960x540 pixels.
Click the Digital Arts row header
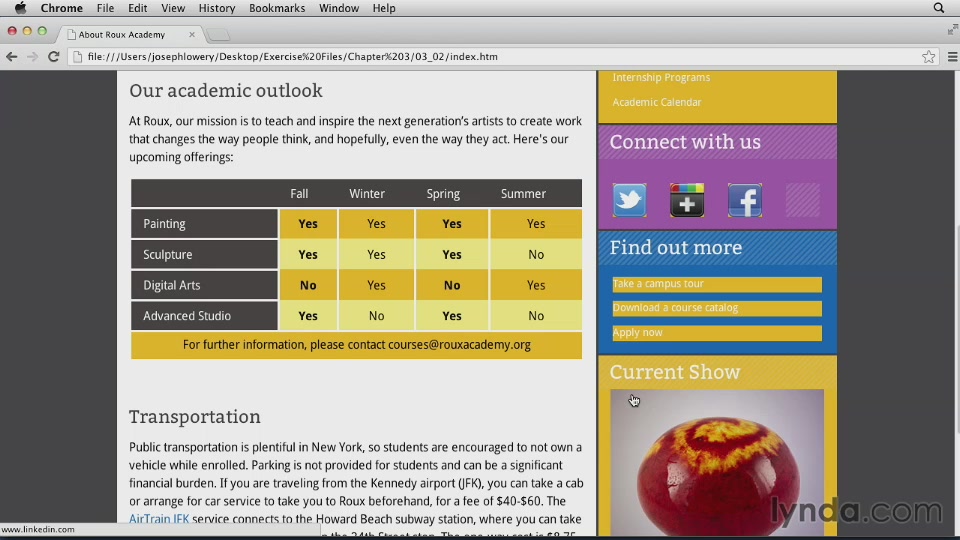204,285
